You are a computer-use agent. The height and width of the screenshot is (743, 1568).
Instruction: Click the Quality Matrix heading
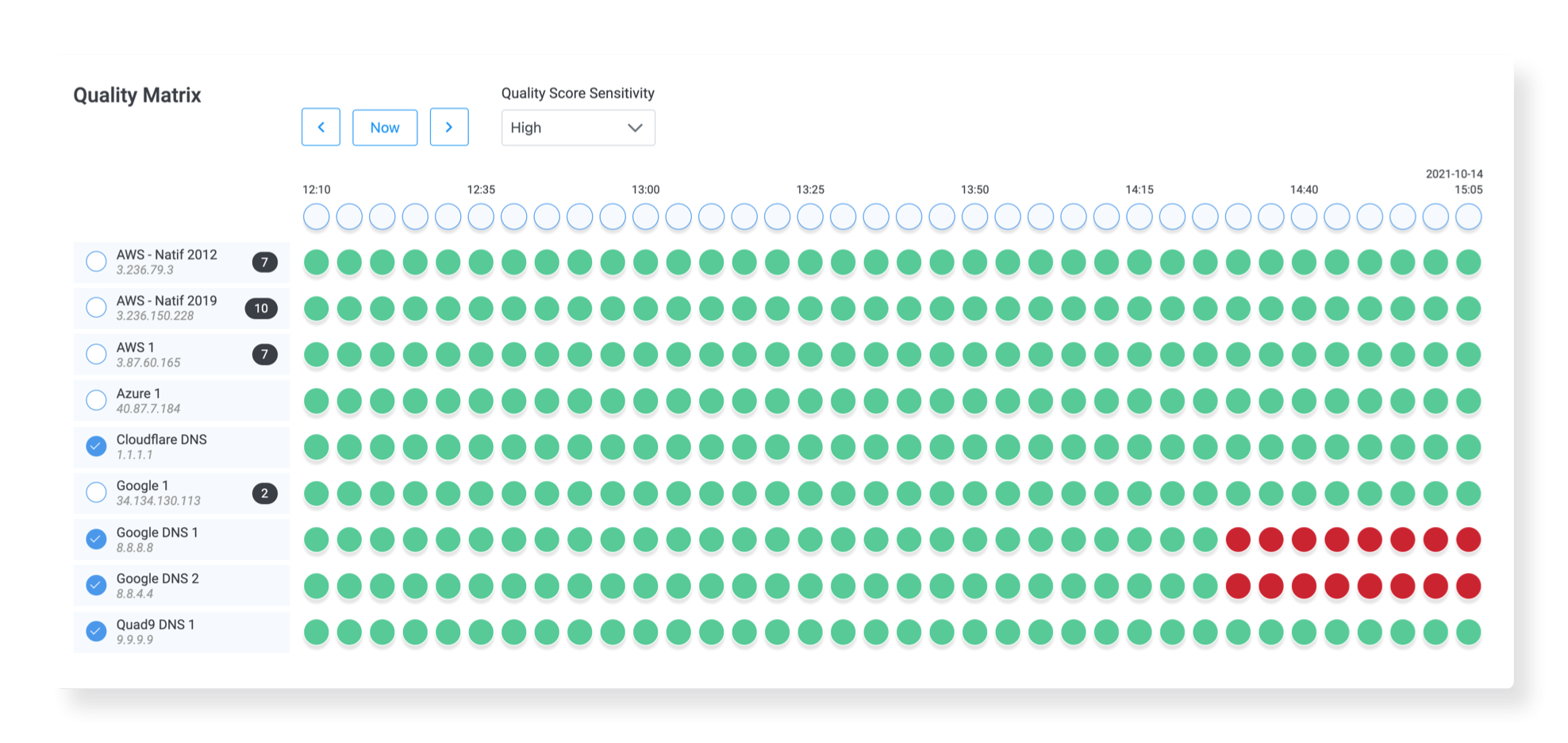[x=137, y=95]
